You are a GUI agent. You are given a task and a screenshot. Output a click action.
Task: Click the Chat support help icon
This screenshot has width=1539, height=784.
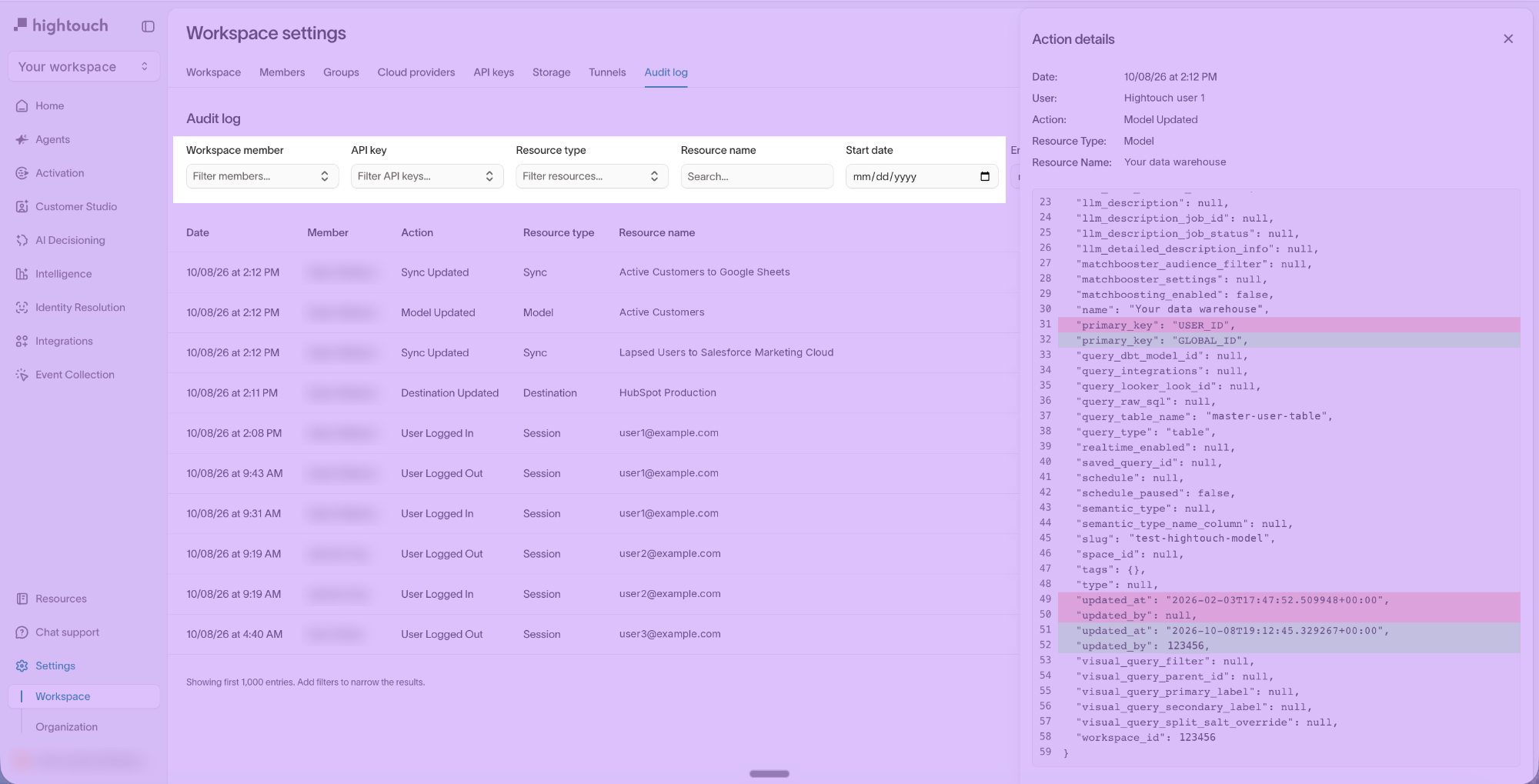coord(22,632)
